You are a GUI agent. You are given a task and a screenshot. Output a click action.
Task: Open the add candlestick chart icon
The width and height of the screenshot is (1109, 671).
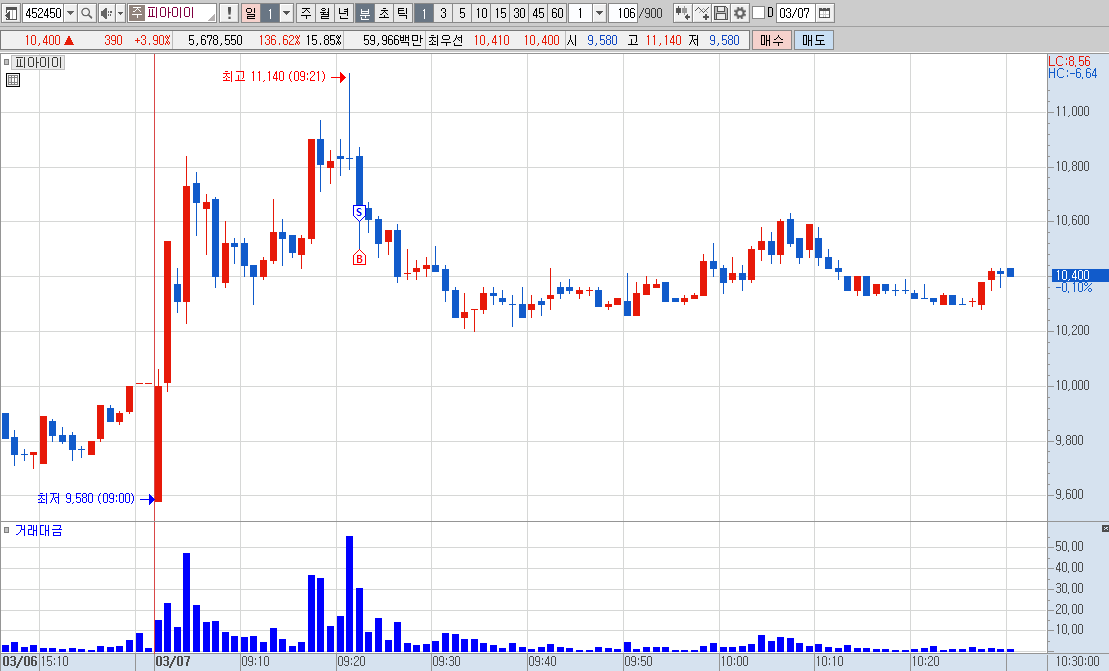click(x=683, y=13)
